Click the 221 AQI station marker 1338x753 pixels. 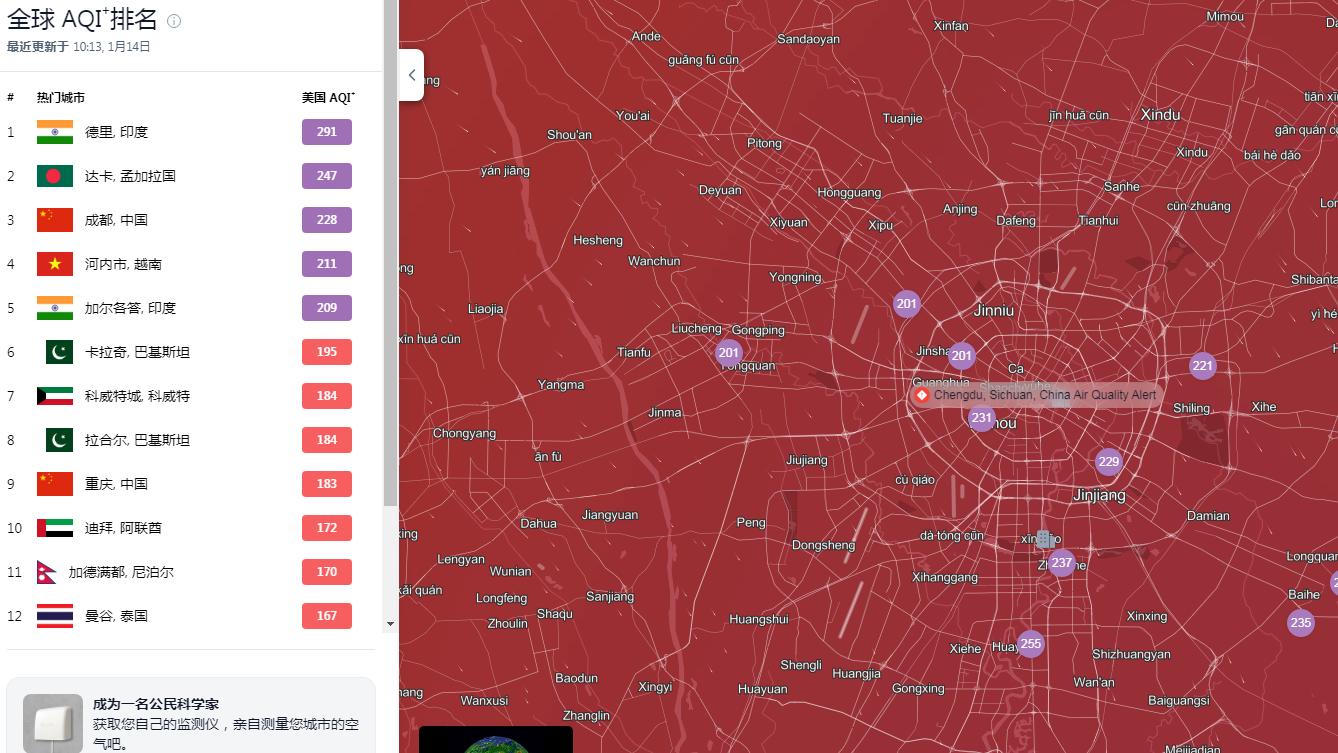tap(1203, 366)
